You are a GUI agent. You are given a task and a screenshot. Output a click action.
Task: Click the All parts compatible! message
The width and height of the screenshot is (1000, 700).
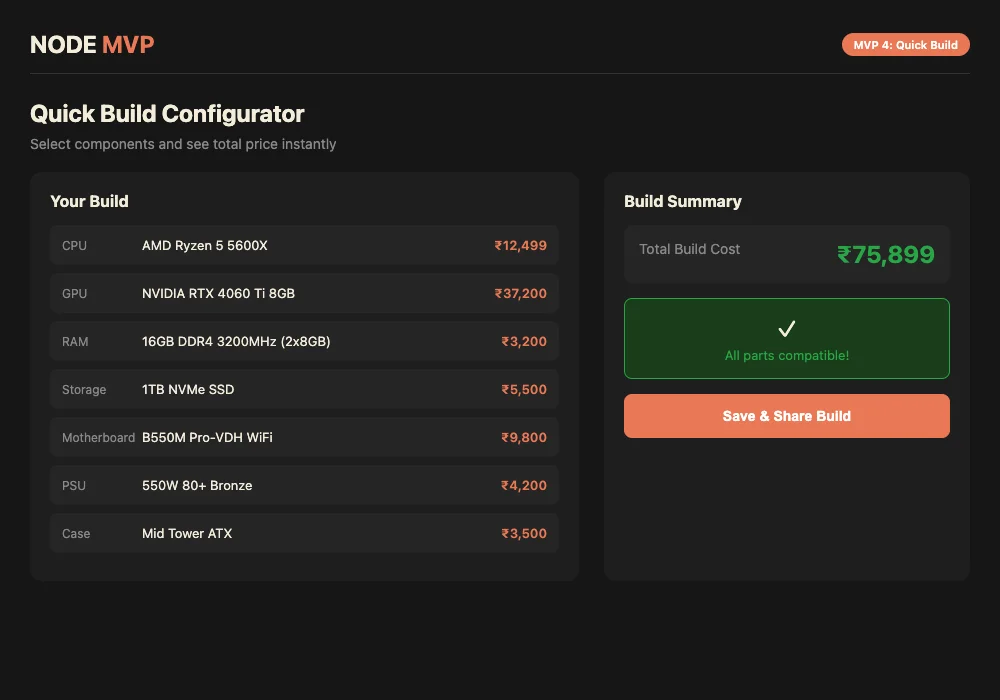click(787, 356)
